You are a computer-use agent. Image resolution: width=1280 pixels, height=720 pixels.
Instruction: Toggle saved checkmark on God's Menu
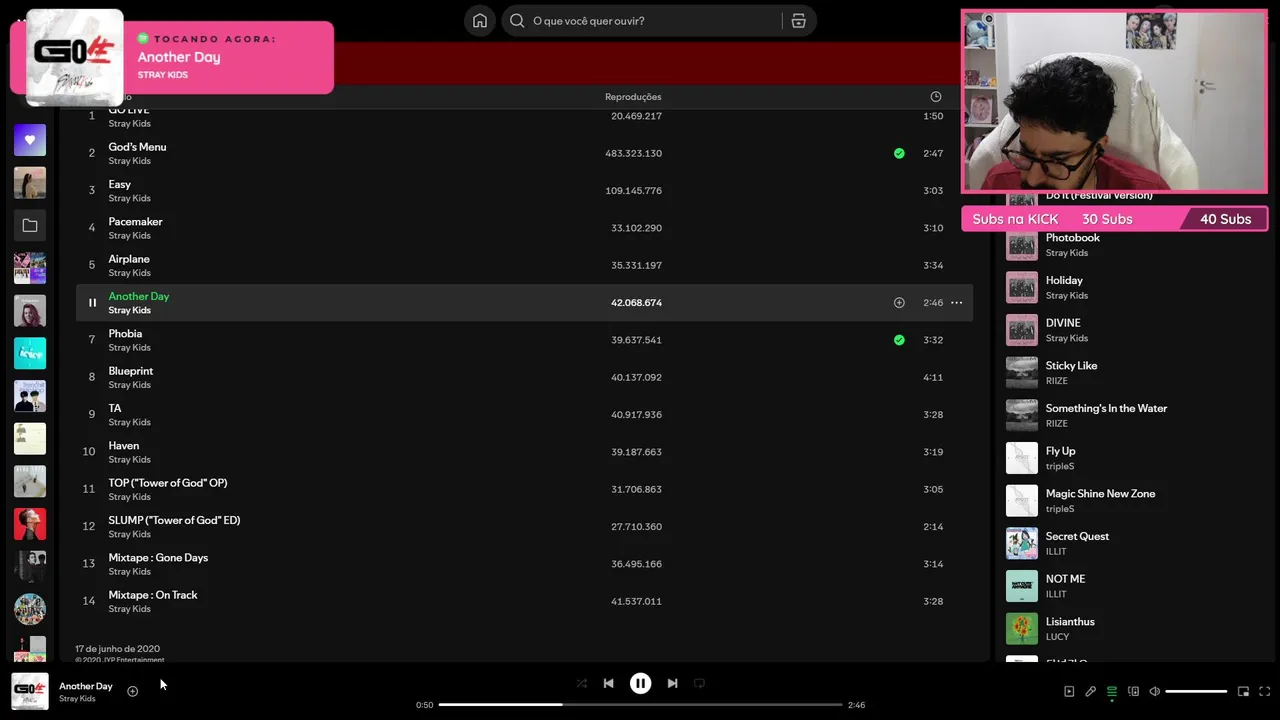(x=899, y=154)
